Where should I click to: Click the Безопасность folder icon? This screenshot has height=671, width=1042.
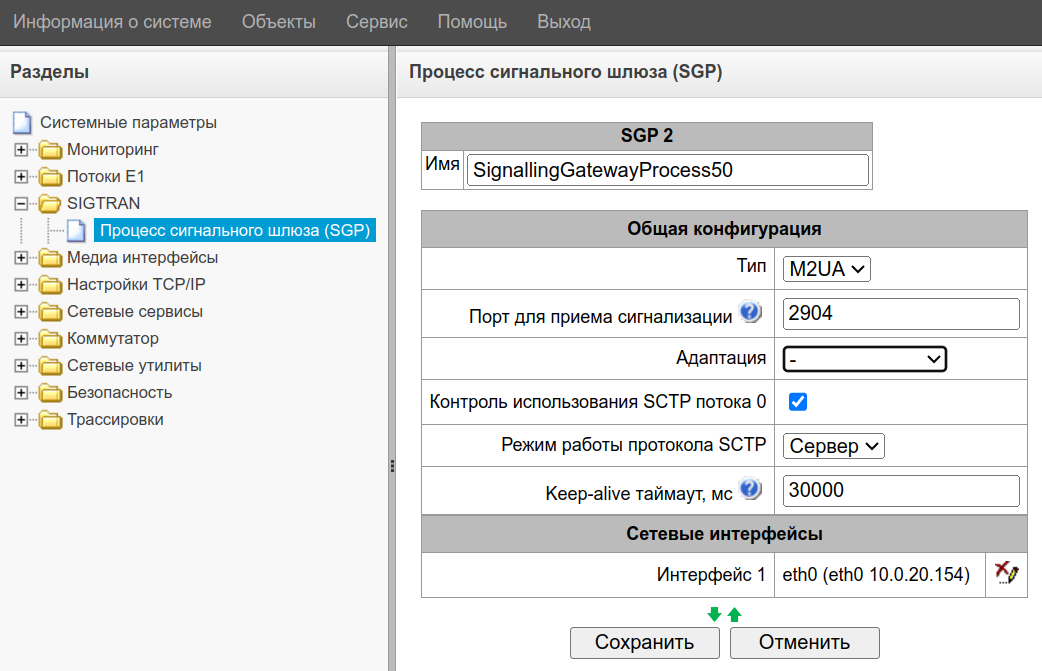click(50, 393)
